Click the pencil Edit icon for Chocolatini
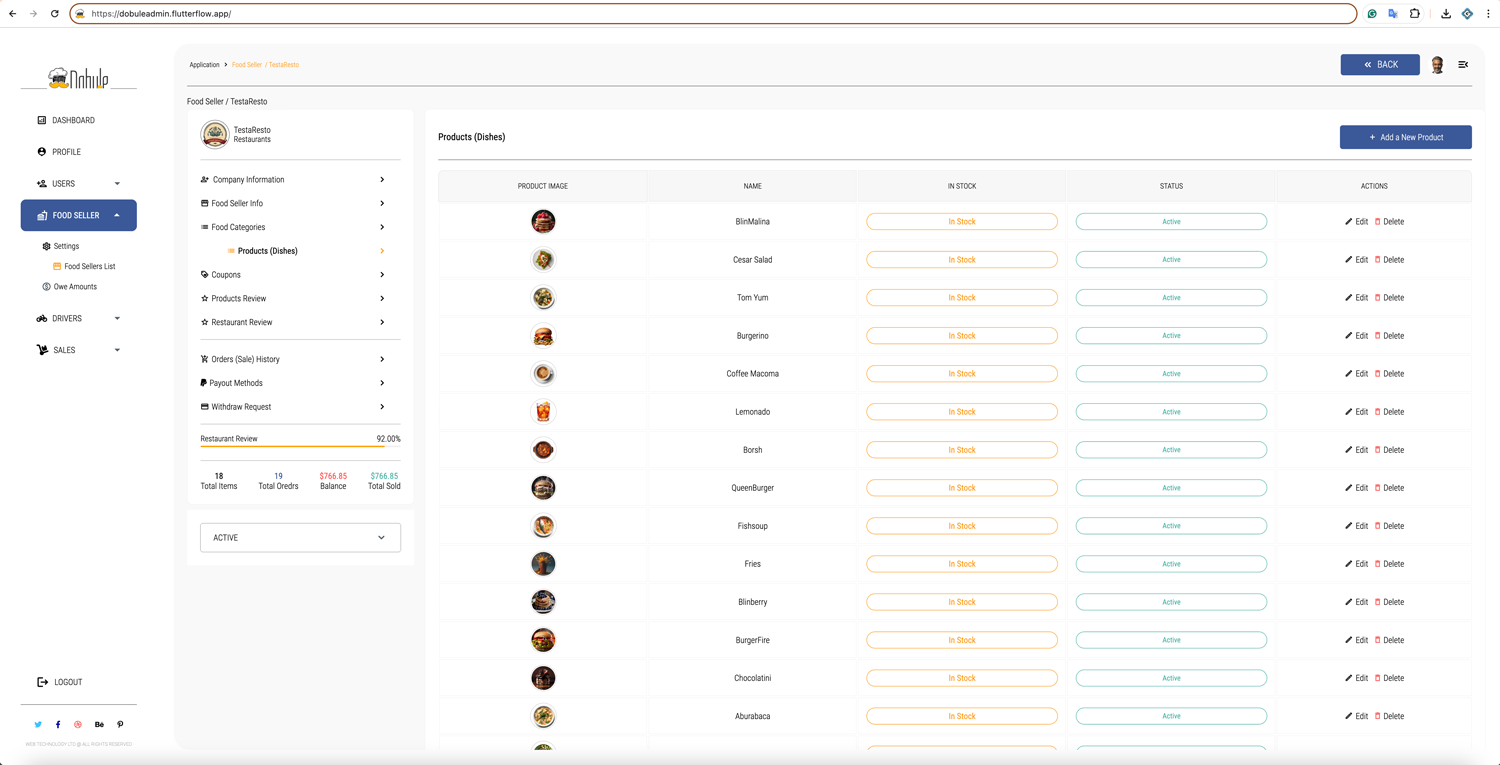Viewport: 1500px width, 765px height. 1348,677
